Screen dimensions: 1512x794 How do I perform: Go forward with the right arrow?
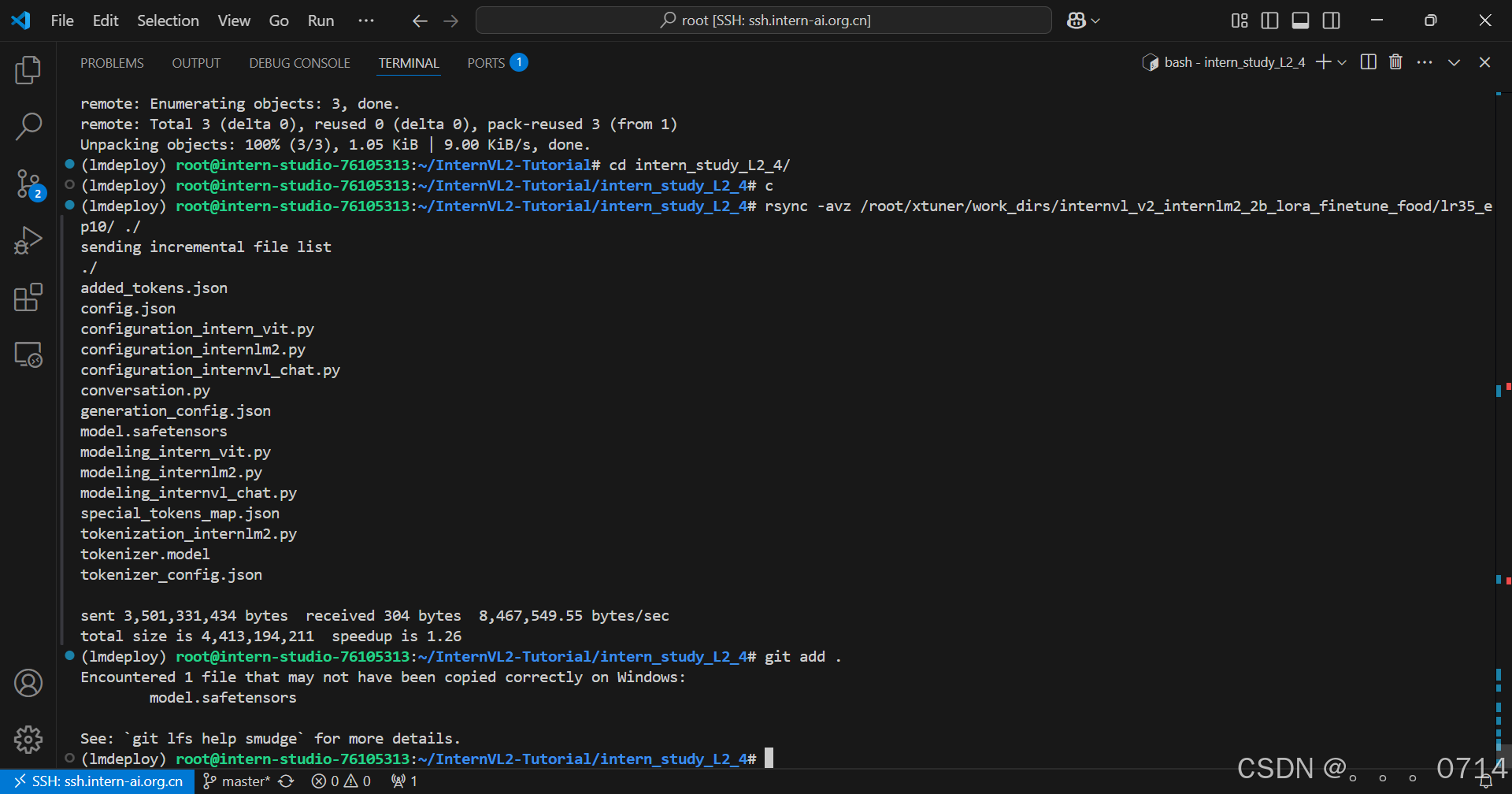pos(450,20)
